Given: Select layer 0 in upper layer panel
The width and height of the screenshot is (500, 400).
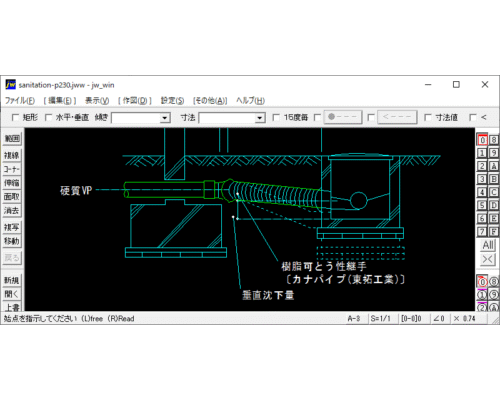Looking at the screenshot, I should point(482,140).
